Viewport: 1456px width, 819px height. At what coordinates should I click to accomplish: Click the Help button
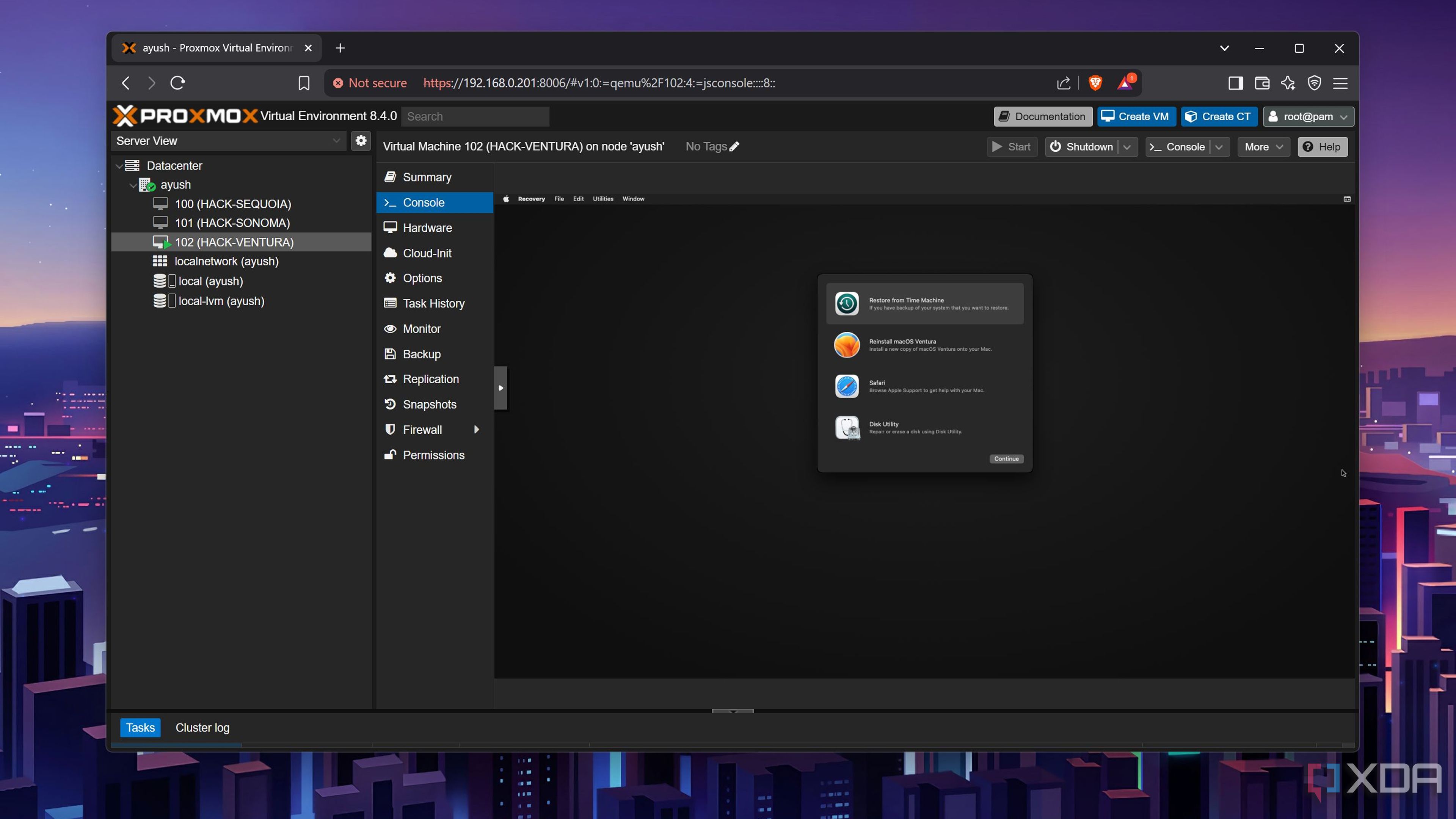[x=1322, y=147]
